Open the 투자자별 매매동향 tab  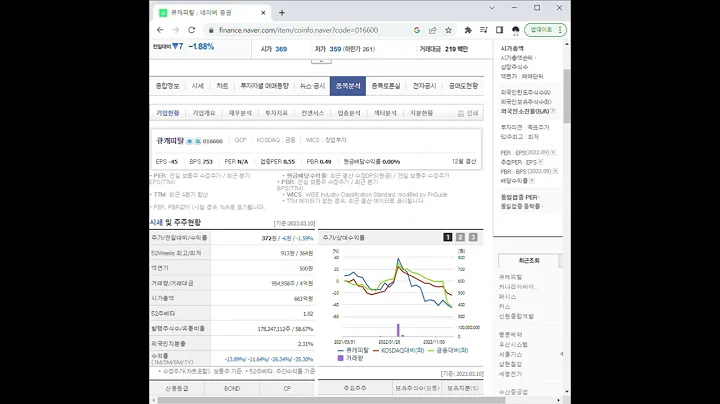264,86
